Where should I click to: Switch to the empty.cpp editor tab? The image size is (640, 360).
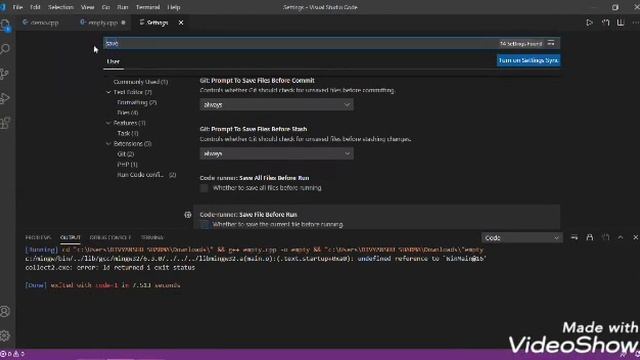tap(103, 22)
